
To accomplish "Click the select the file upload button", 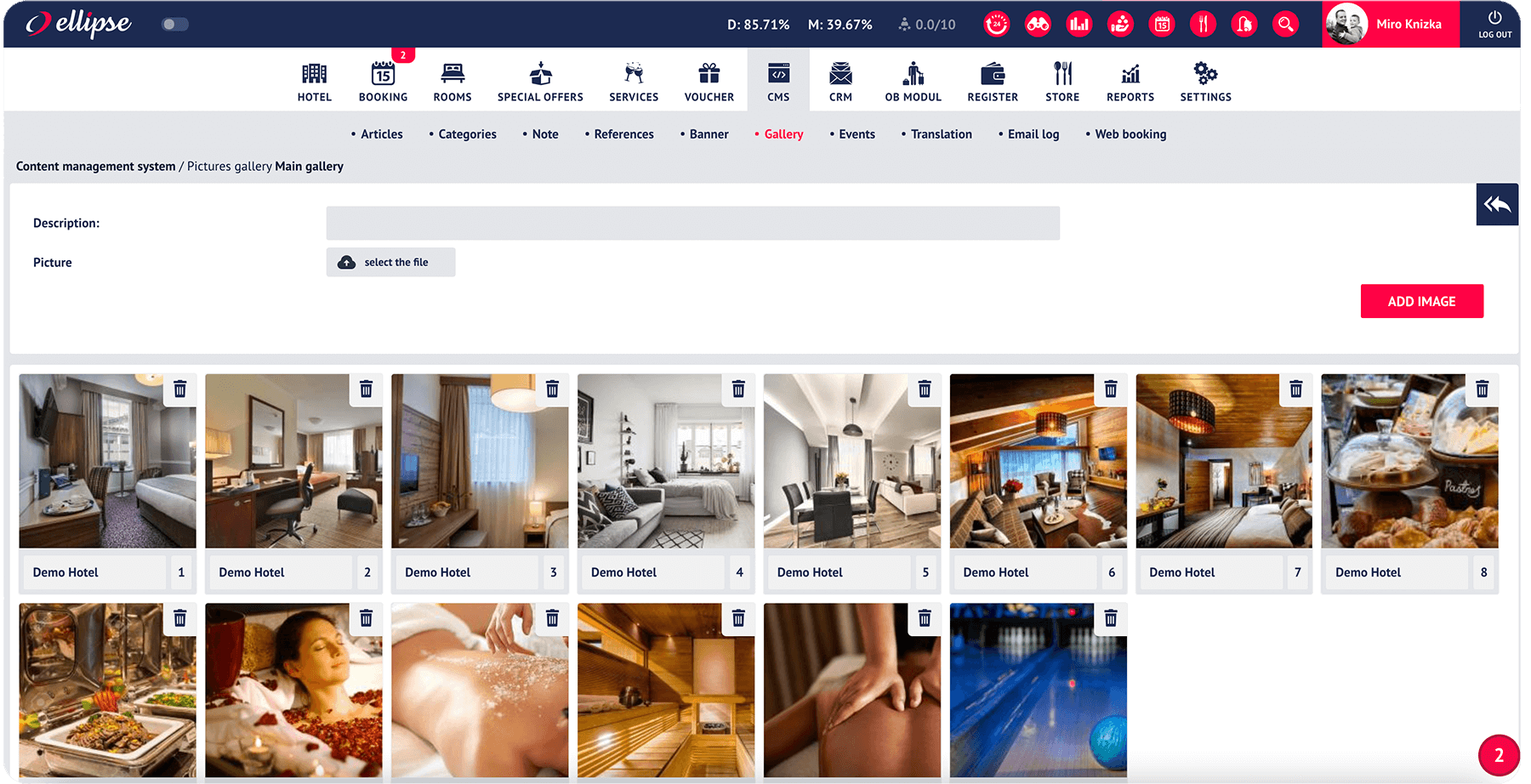I will click(x=391, y=262).
